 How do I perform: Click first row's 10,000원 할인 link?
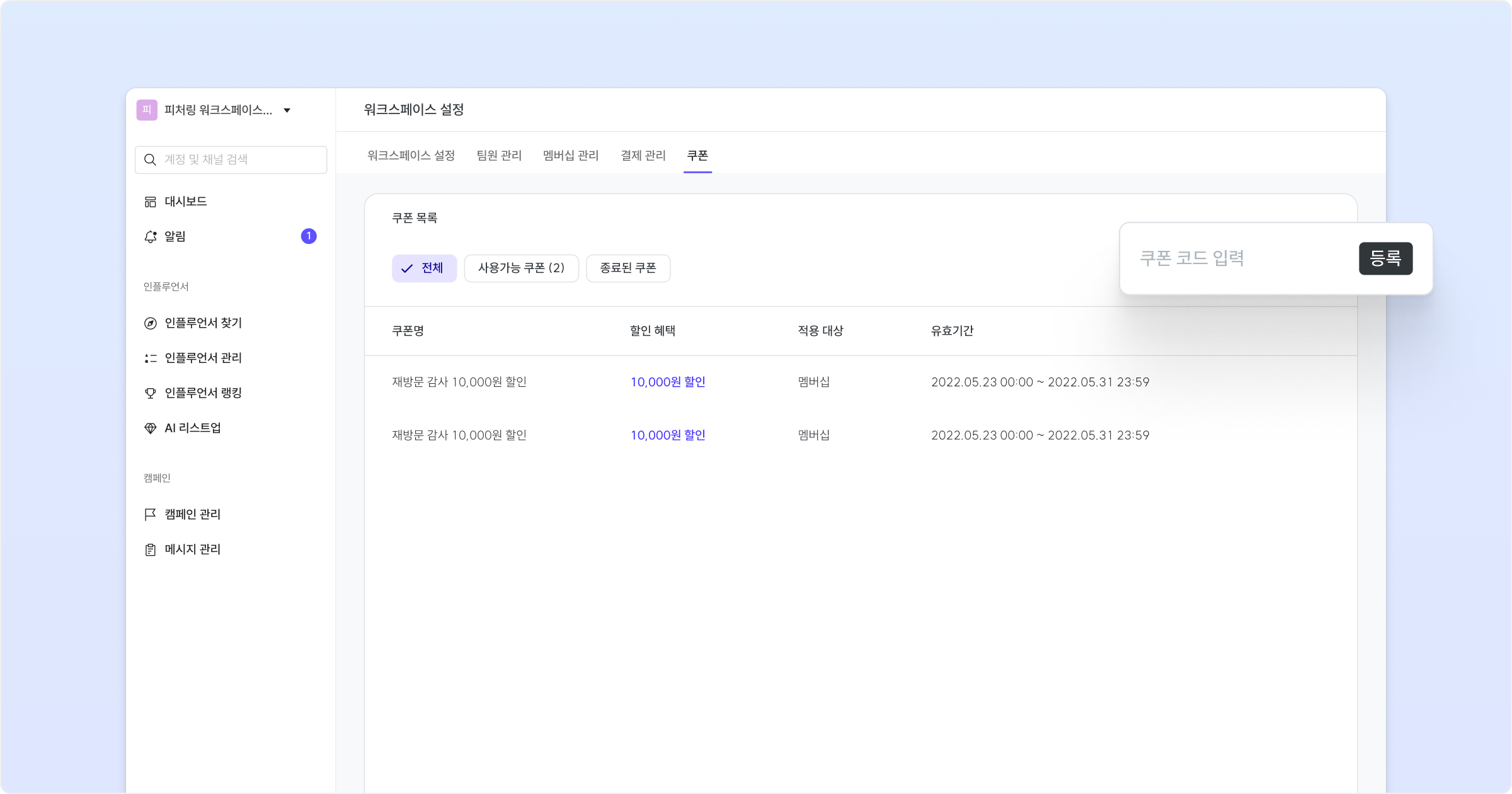[x=668, y=382]
